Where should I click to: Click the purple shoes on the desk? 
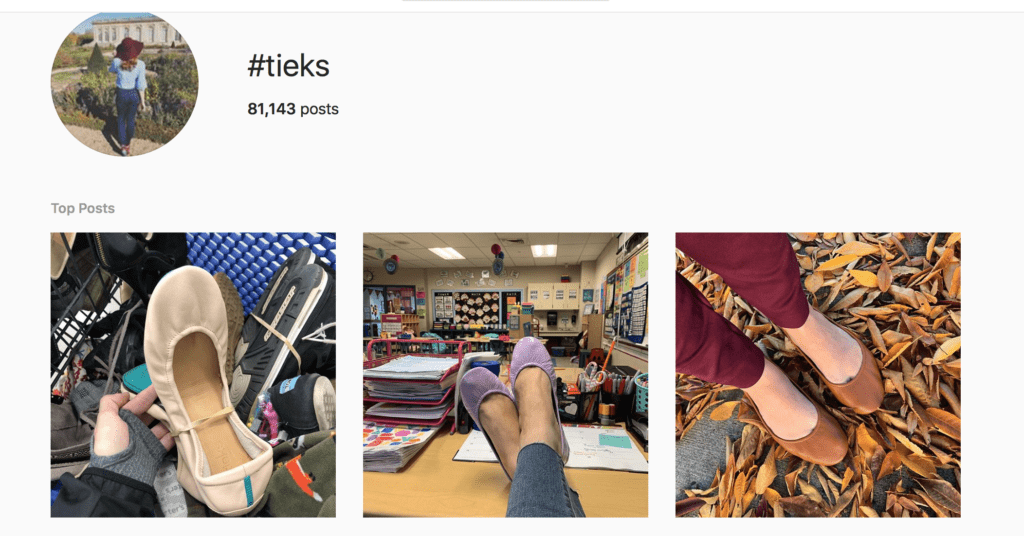[x=513, y=398]
